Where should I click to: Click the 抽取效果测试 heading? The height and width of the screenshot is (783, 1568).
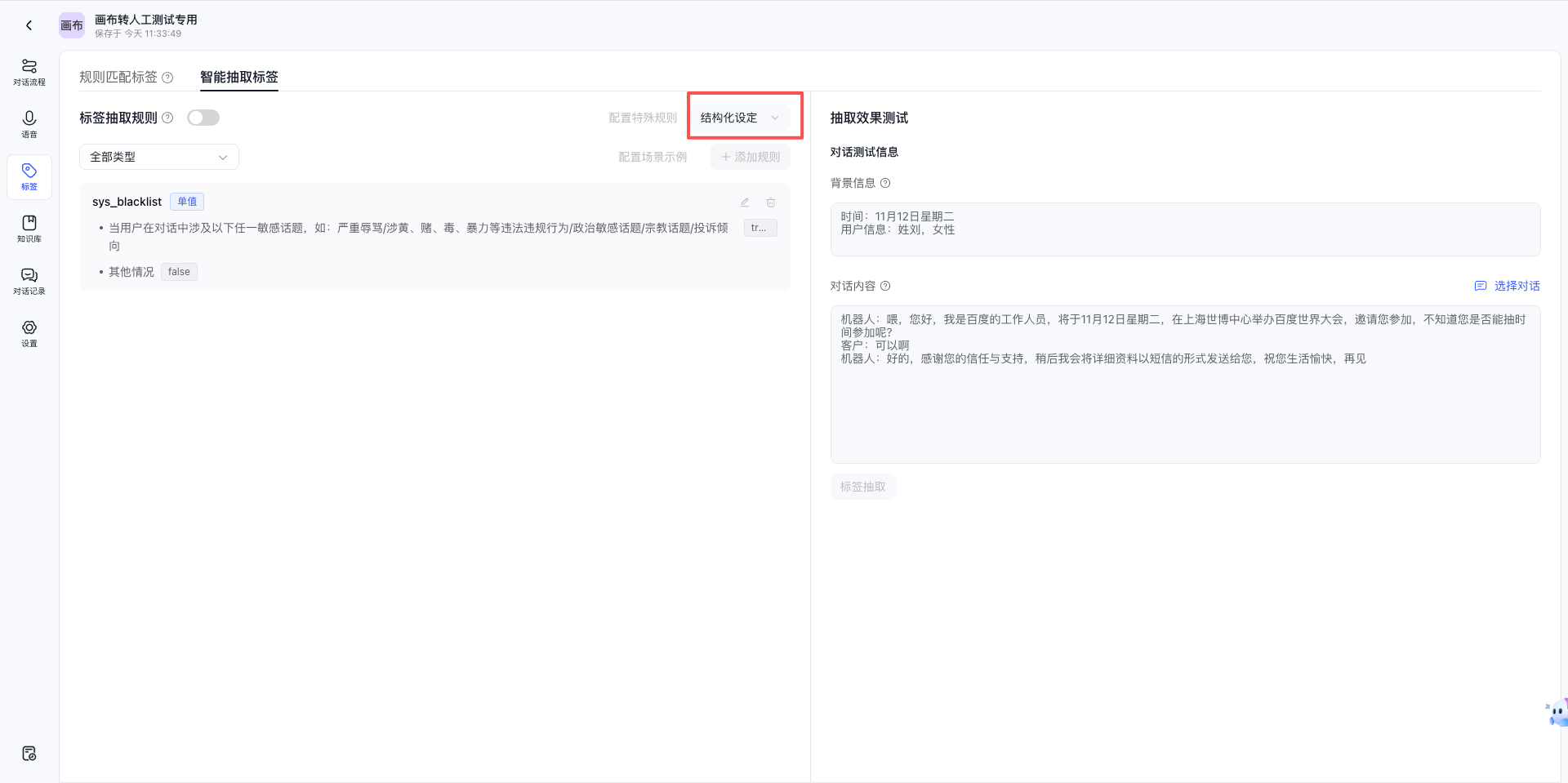click(x=869, y=118)
